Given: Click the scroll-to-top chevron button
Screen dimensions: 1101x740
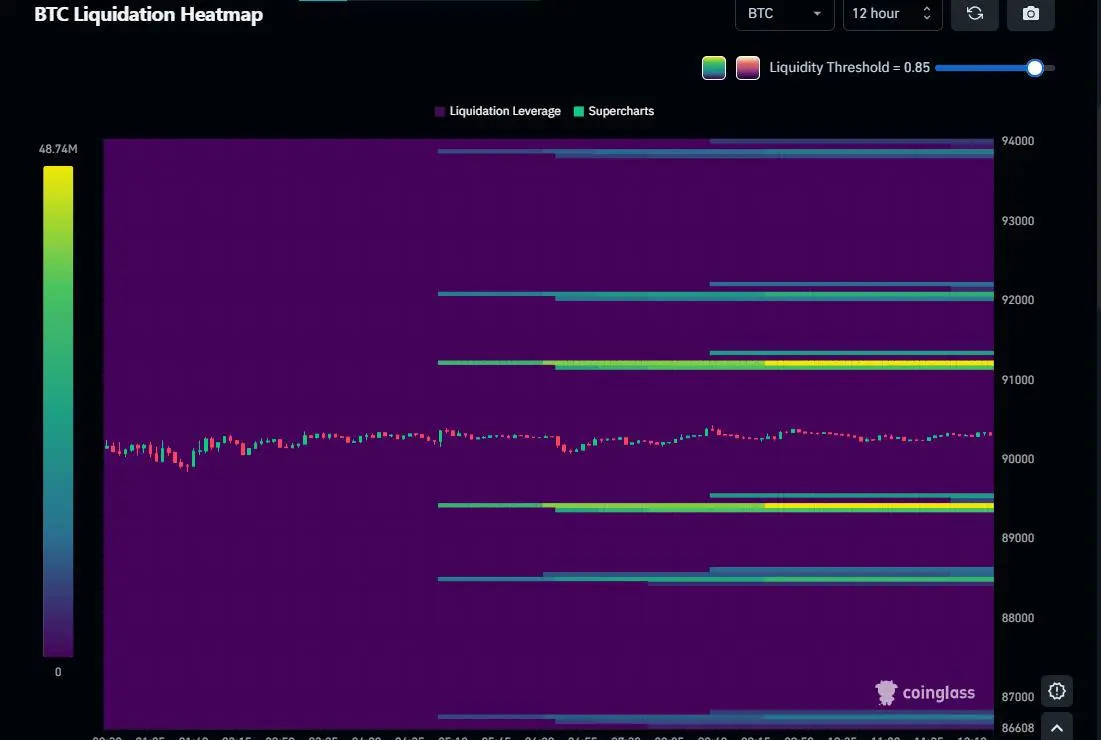Looking at the screenshot, I should [x=1057, y=727].
